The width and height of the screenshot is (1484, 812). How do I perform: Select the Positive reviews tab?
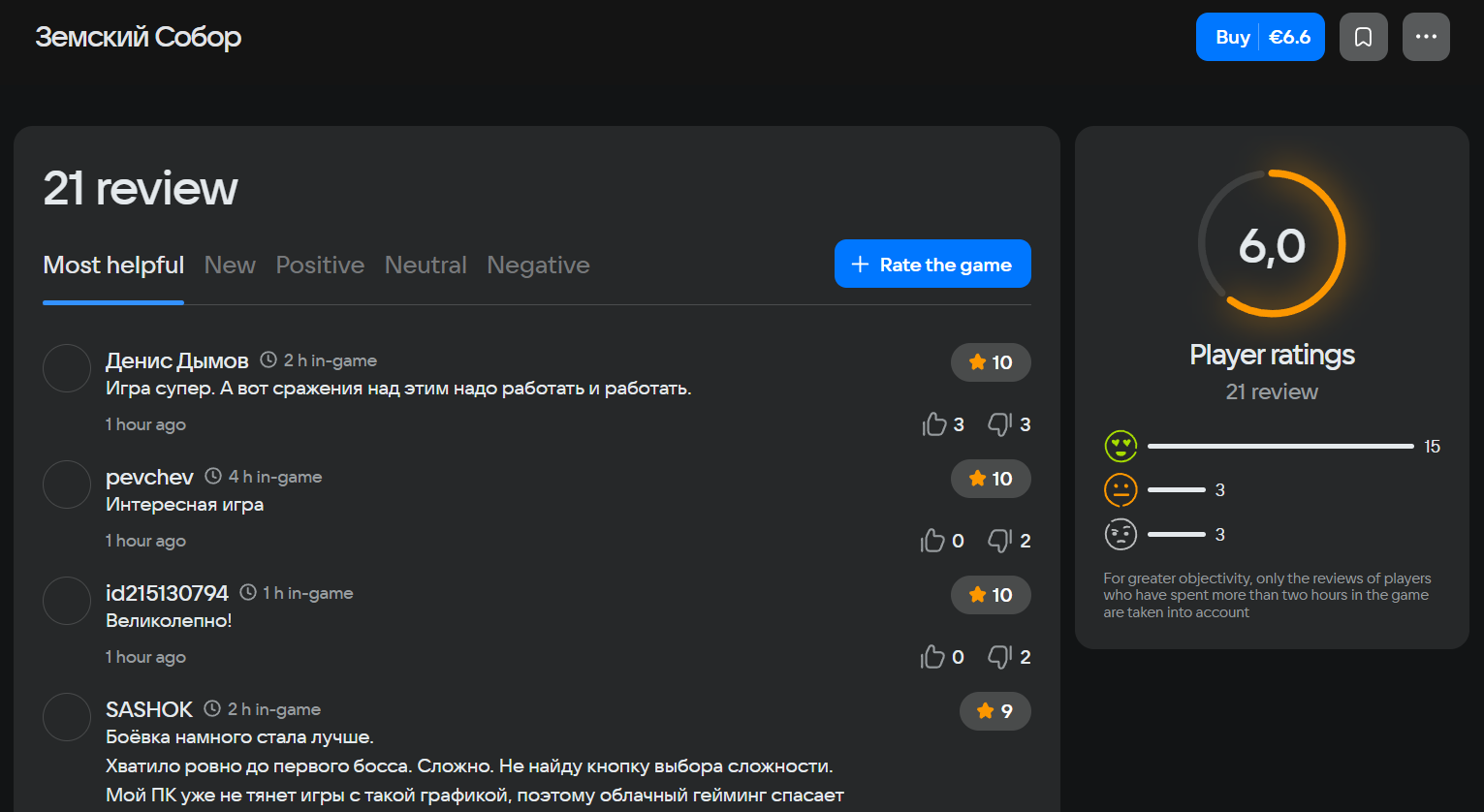[320, 265]
